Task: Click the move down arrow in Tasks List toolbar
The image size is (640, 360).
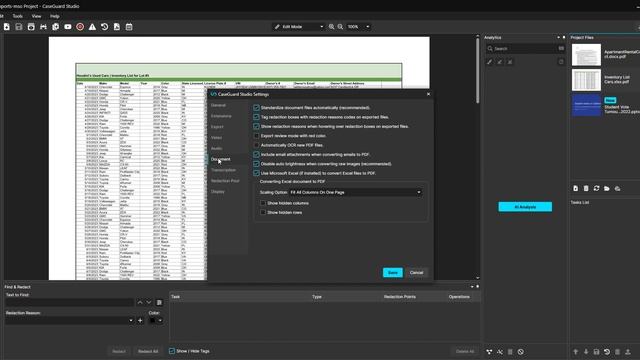Action: pyautogui.click(x=586, y=352)
